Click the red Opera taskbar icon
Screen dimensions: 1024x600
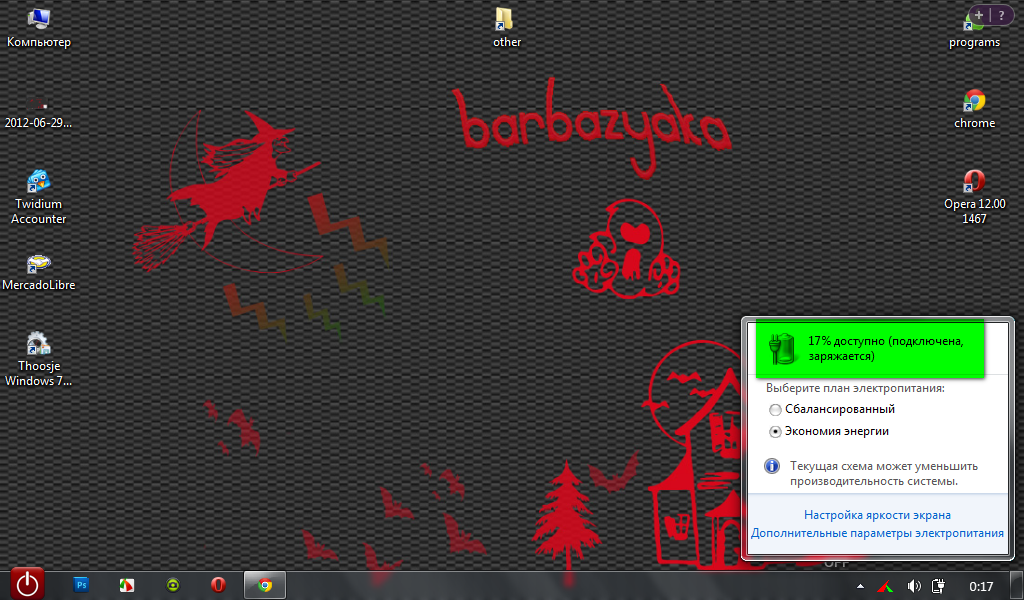tap(218, 585)
